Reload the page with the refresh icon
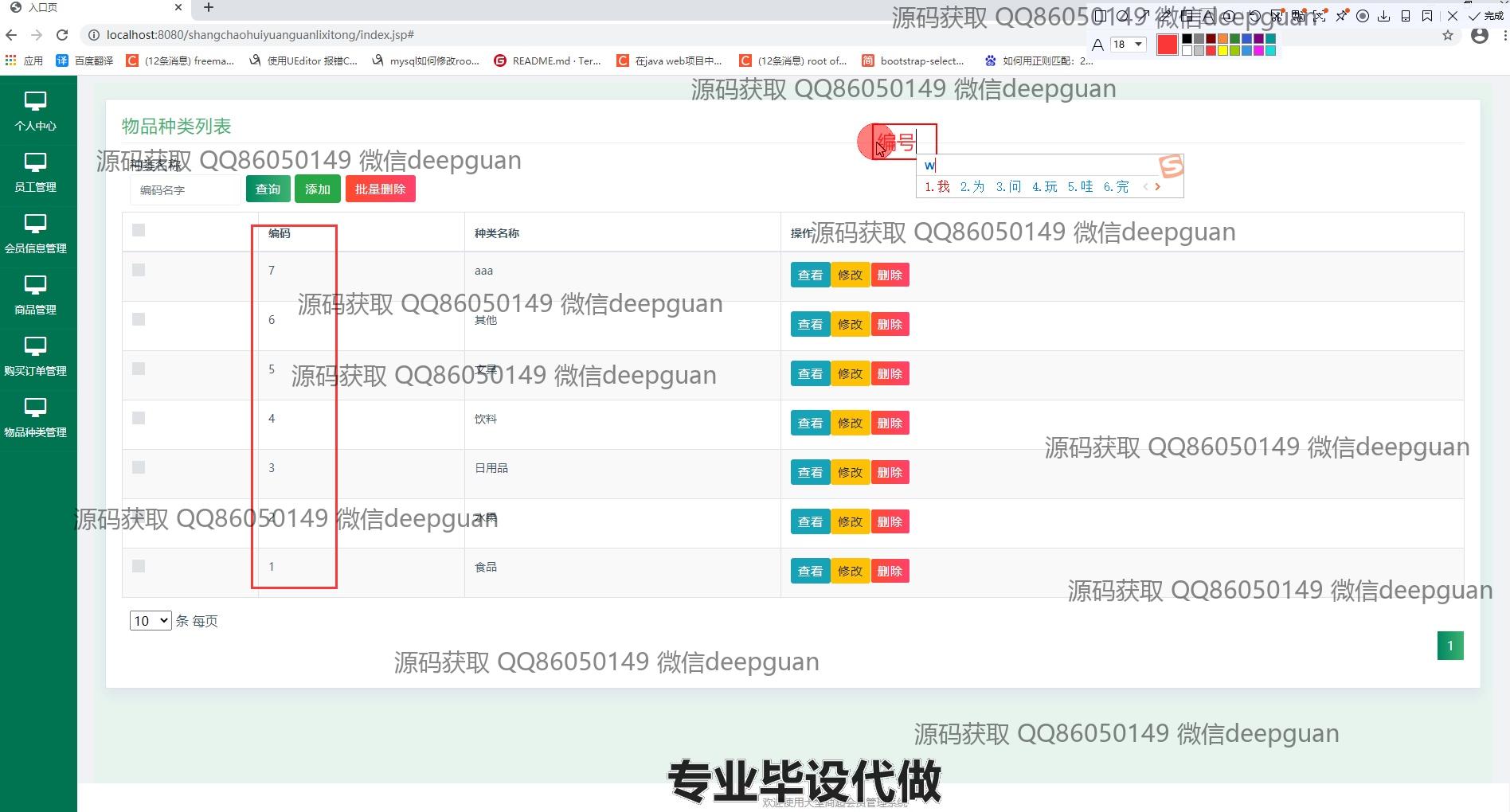This screenshot has height=812, width=1510. [x=62, y=35]
